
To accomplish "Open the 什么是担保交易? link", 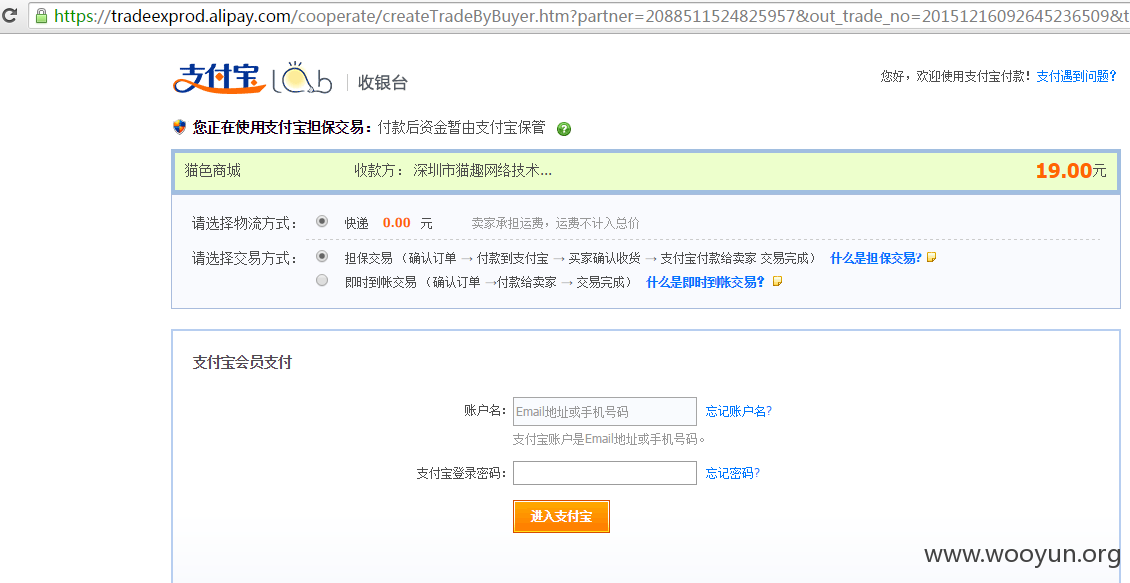I will [876, 258].
